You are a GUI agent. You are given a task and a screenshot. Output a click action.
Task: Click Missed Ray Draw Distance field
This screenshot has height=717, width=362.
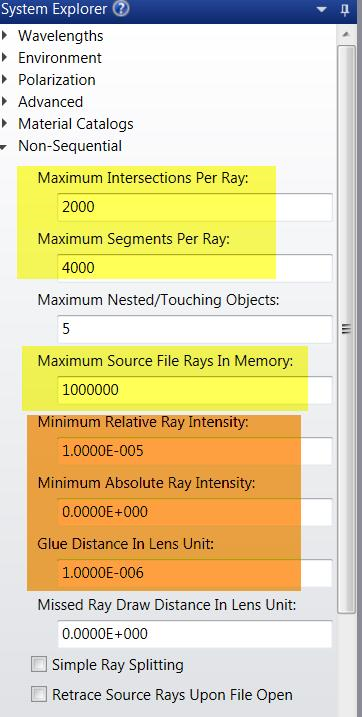[x=195, y=634]
